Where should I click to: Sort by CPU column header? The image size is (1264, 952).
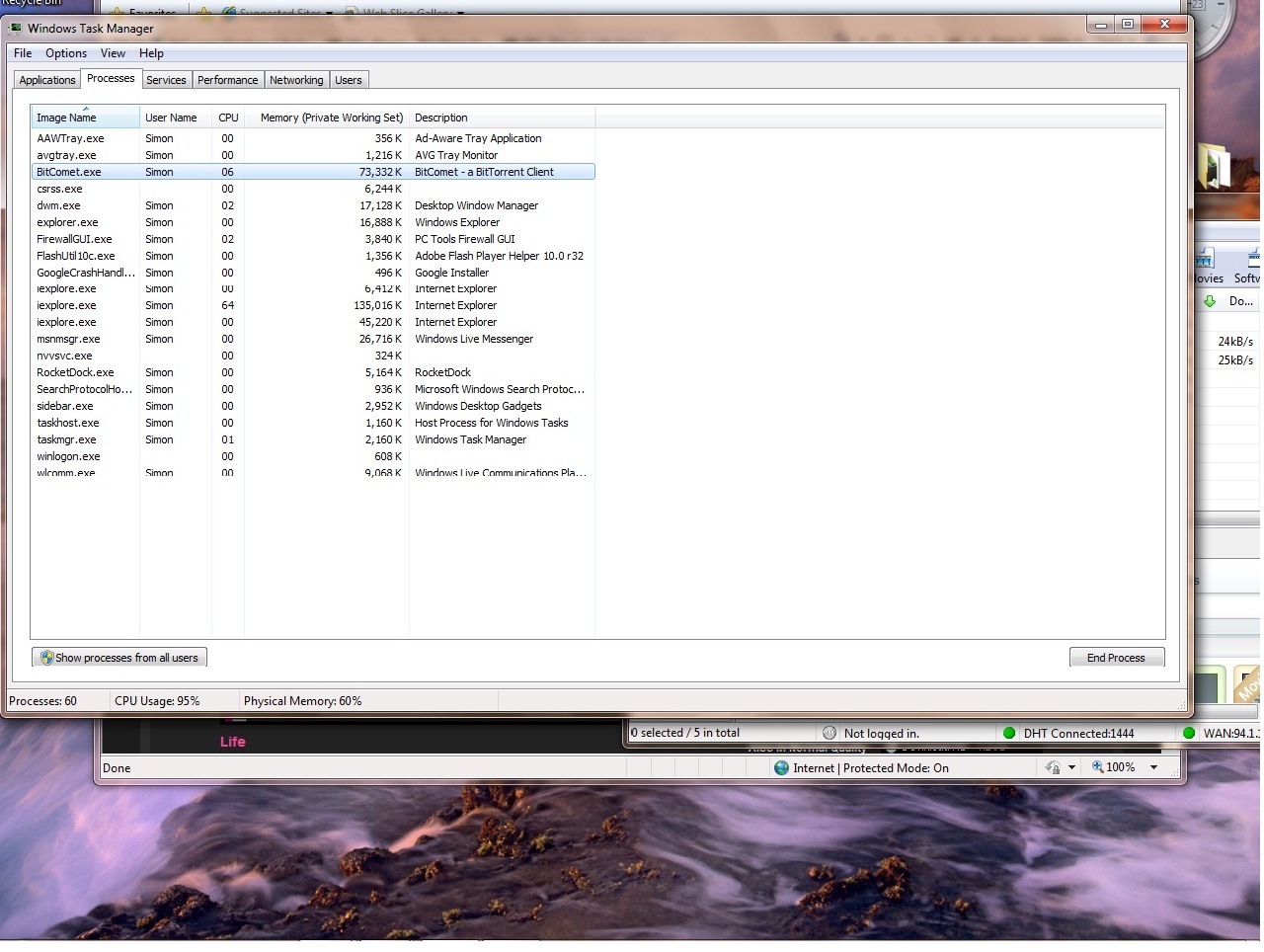228,118
